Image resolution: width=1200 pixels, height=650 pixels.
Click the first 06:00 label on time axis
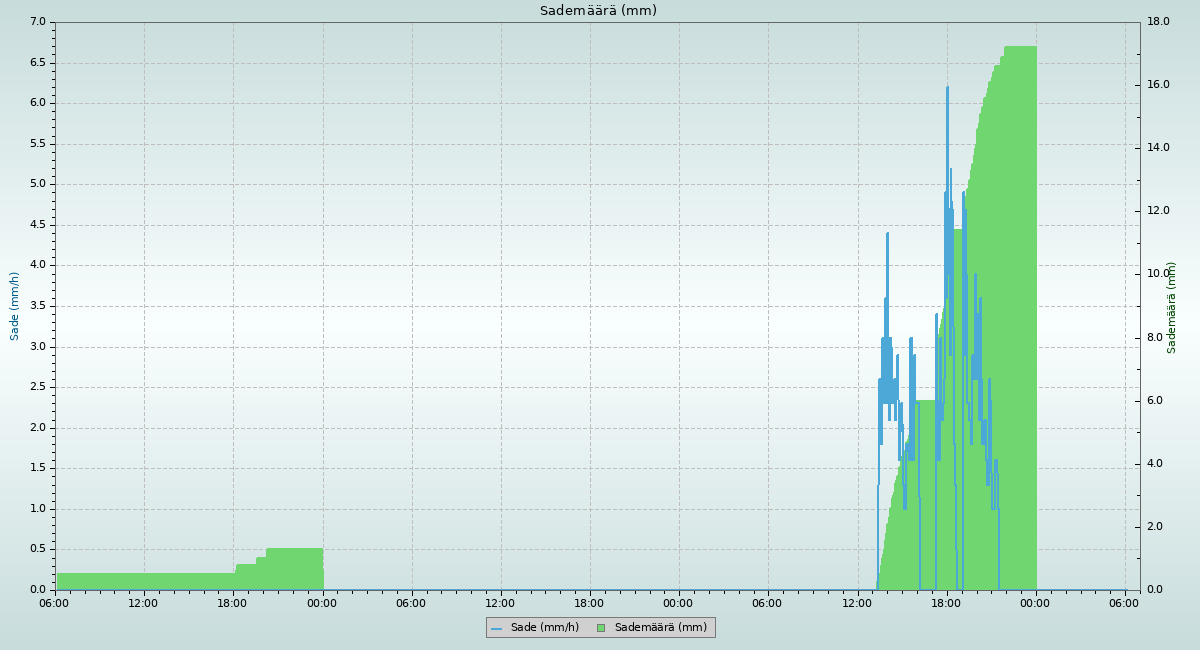(55, 603)
